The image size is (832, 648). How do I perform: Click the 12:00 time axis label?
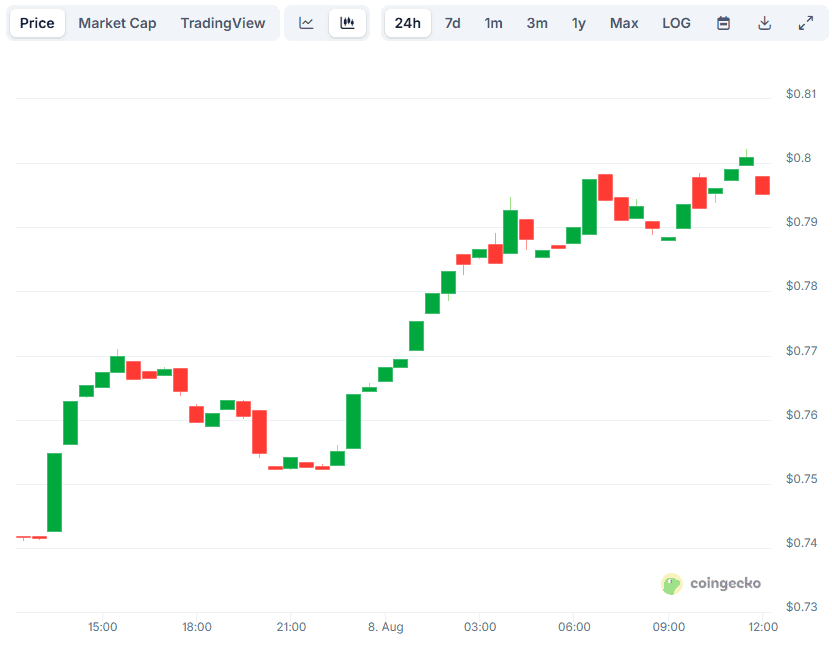click(763, 627)
